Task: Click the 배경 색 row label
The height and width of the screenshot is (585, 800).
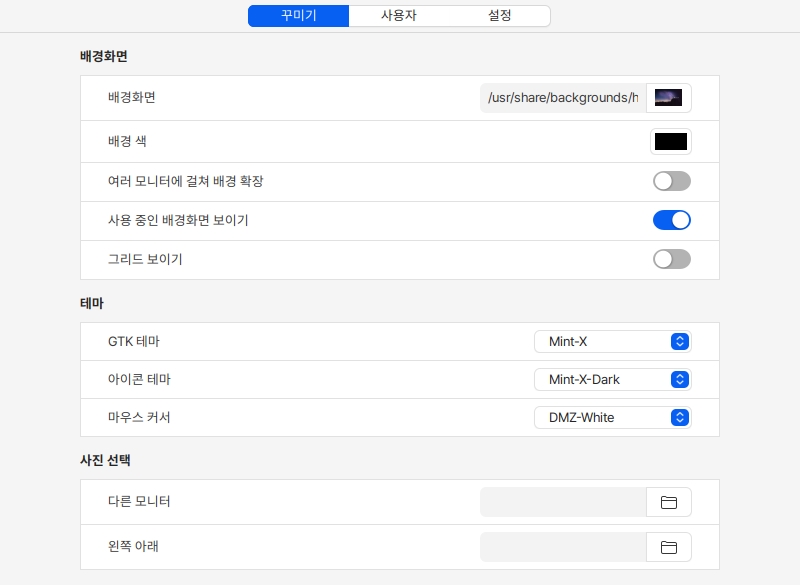Action: pos(127,142)
